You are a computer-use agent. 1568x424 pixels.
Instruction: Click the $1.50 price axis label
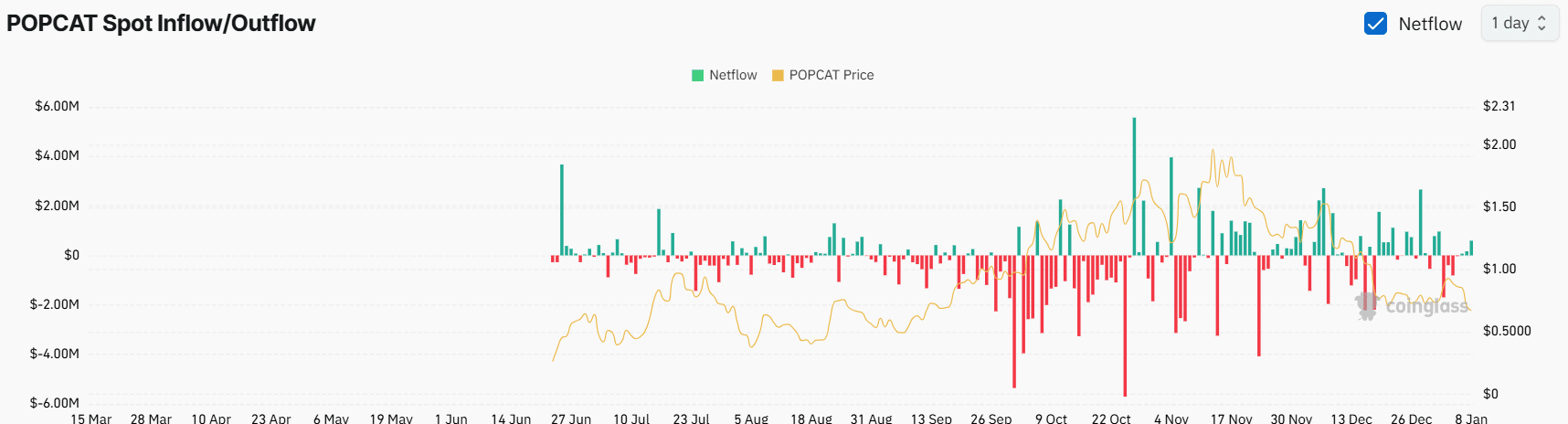point(1499,207)
